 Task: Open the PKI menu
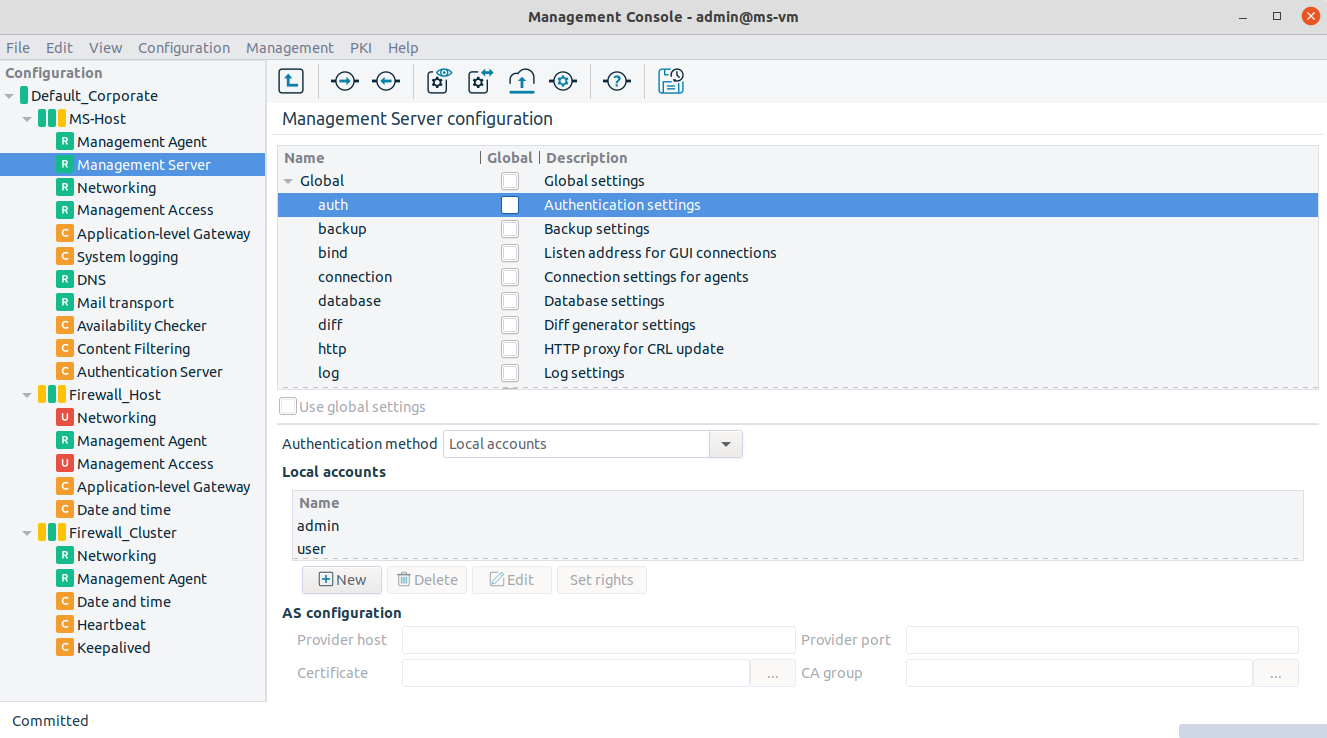click(x=361, y=47)
